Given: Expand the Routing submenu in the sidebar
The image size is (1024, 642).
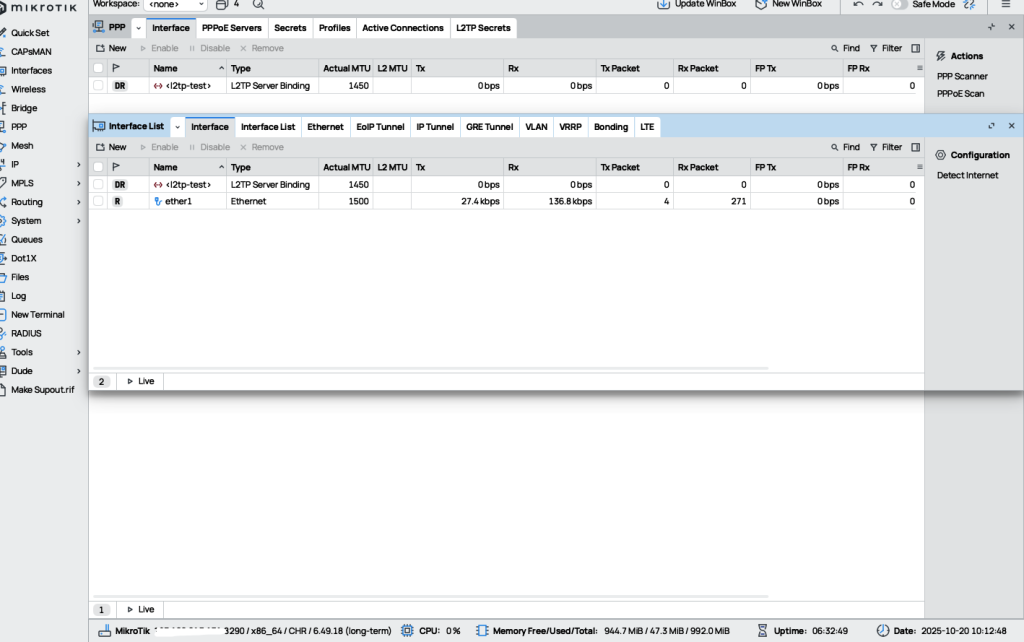Looking at the screenshot, I should pos(79,202).
